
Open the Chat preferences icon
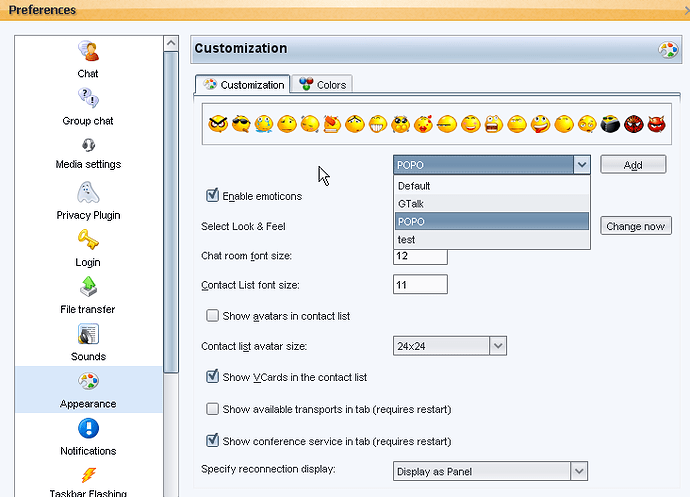point(88,51)
